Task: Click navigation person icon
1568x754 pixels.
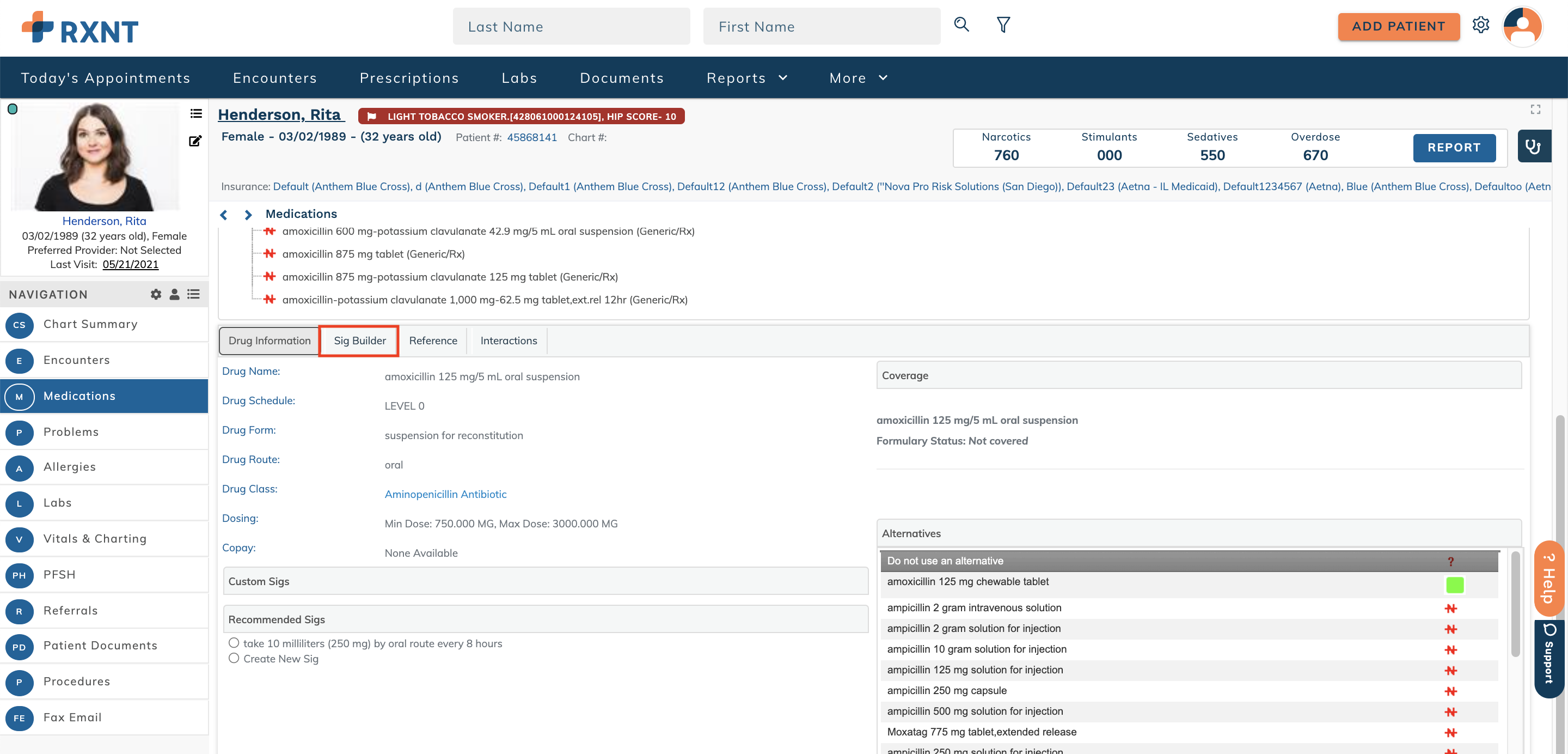Action: (x=174, y=294)
